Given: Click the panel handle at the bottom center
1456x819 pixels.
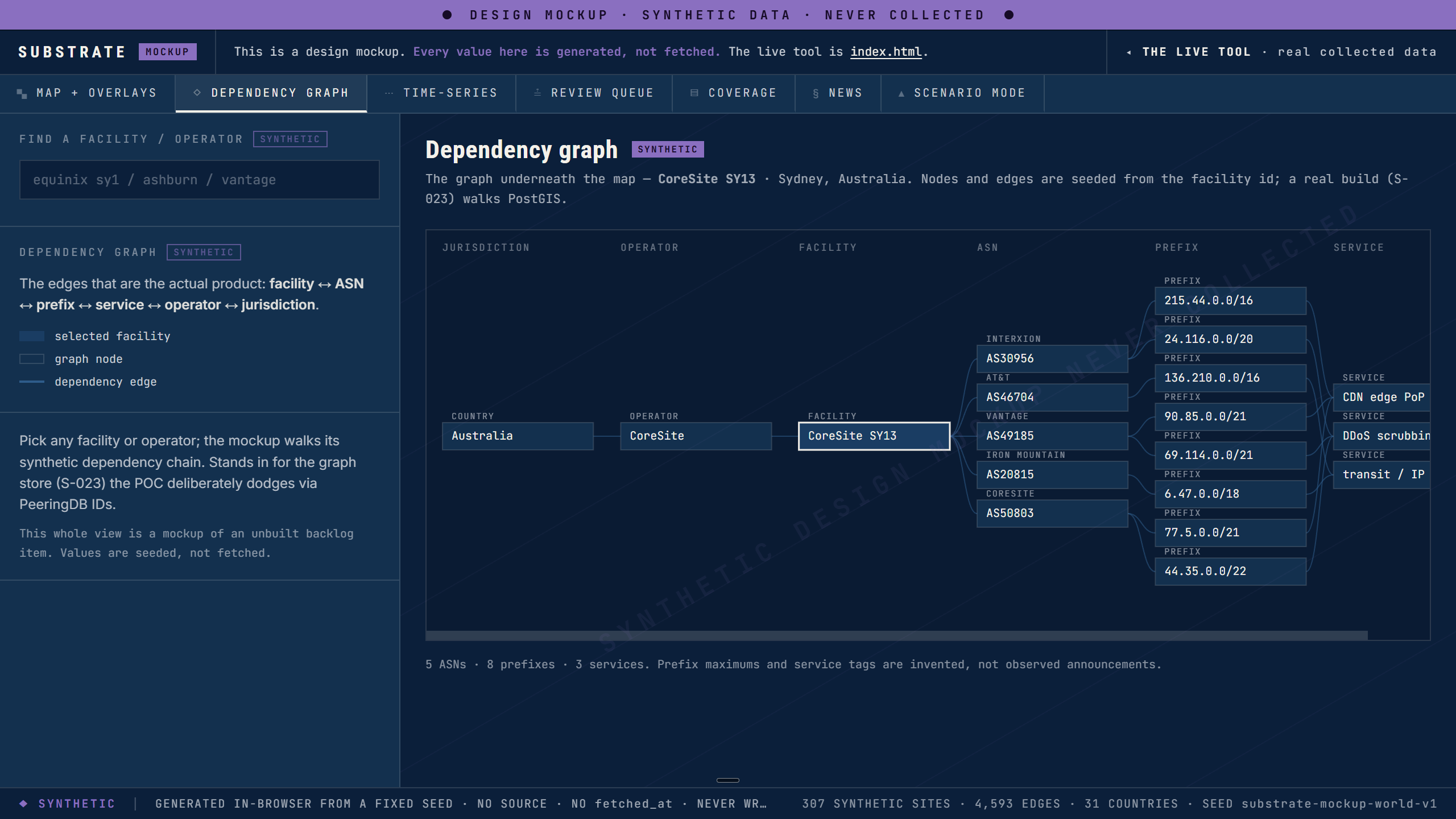Looking at the screenshot, I should click(x=728, y=780).
